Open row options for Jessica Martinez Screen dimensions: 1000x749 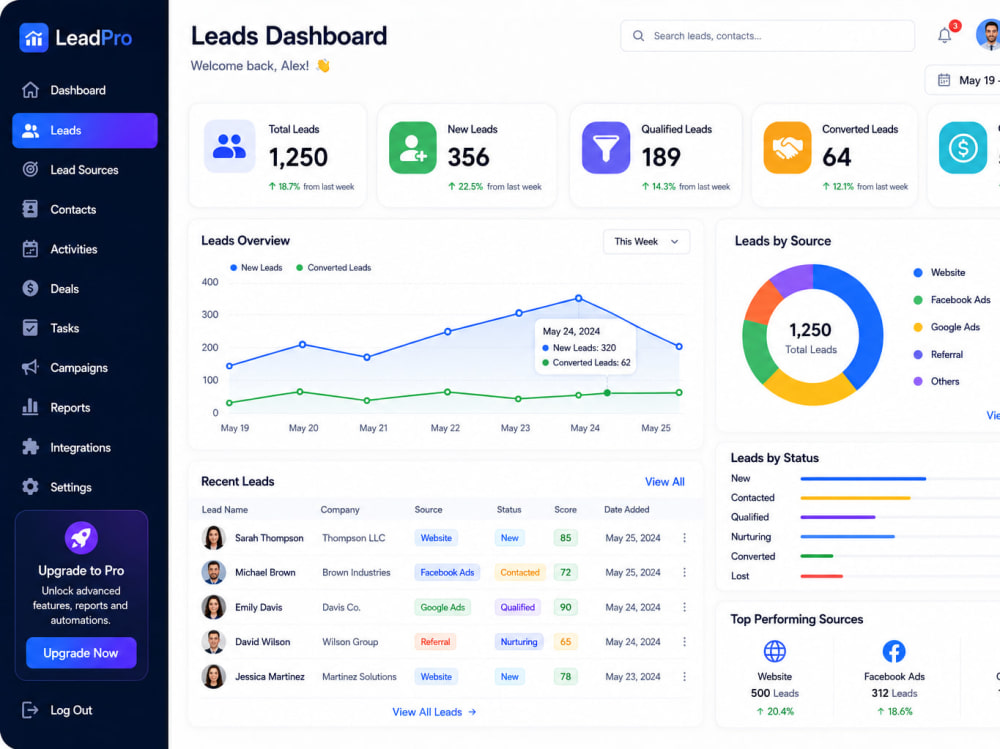(x=684, y=676)
